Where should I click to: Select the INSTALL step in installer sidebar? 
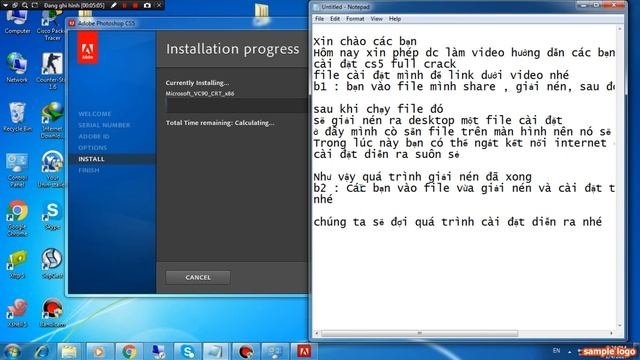point(91,159)
